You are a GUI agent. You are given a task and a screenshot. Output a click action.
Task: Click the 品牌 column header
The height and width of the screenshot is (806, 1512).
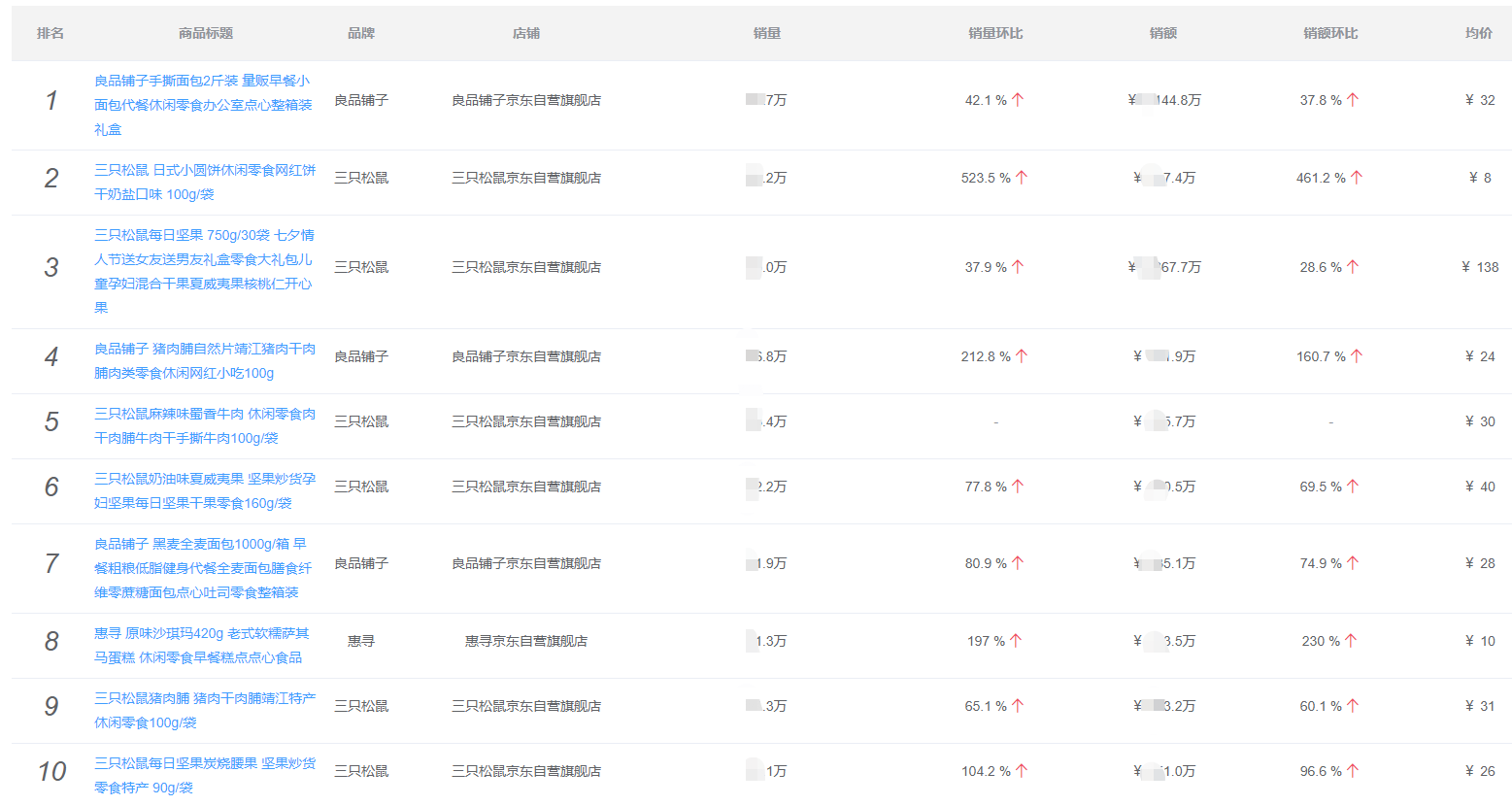point(361,33)
